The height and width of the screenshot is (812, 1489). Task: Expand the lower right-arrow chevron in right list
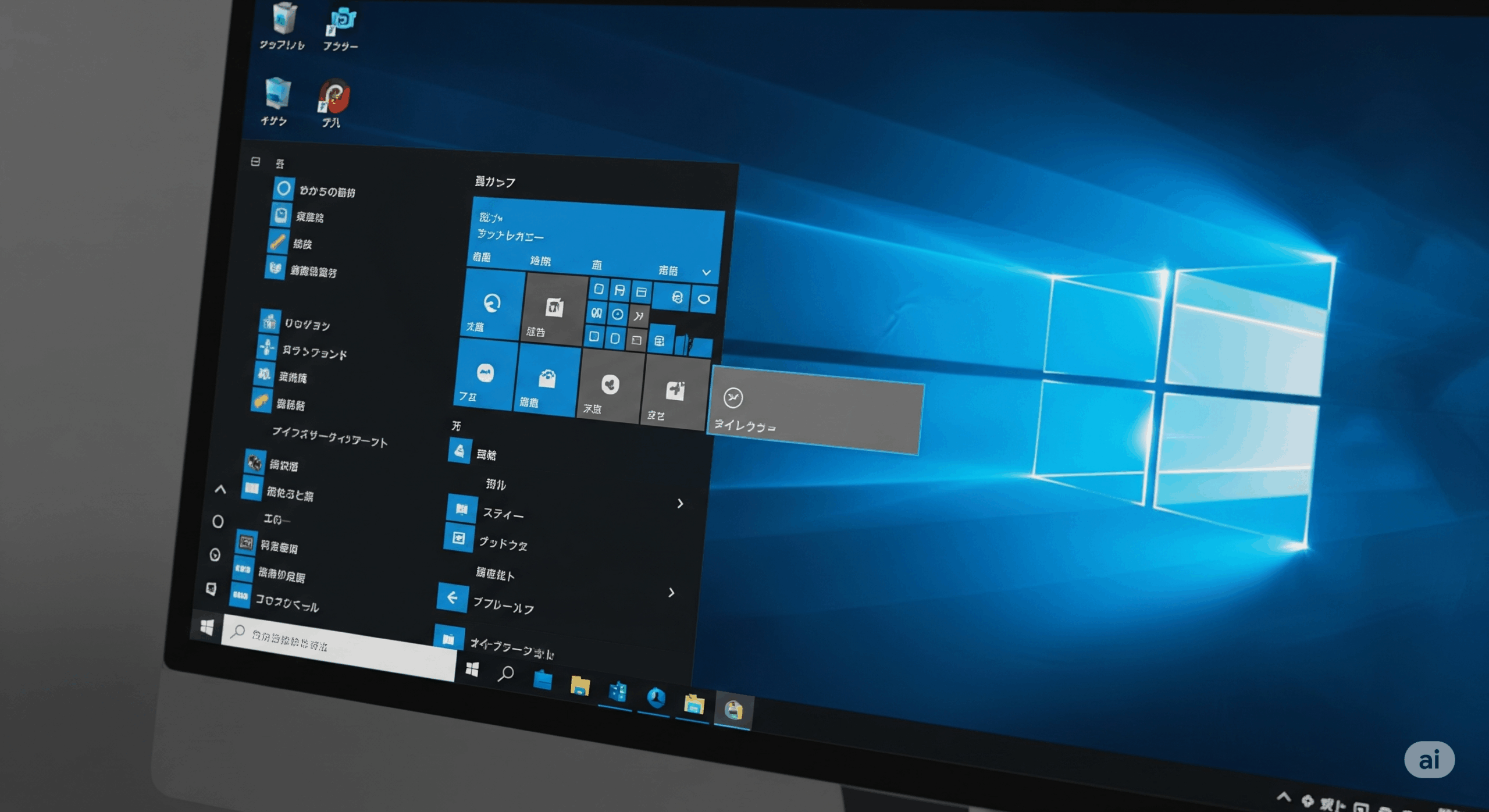click(672, 593)
